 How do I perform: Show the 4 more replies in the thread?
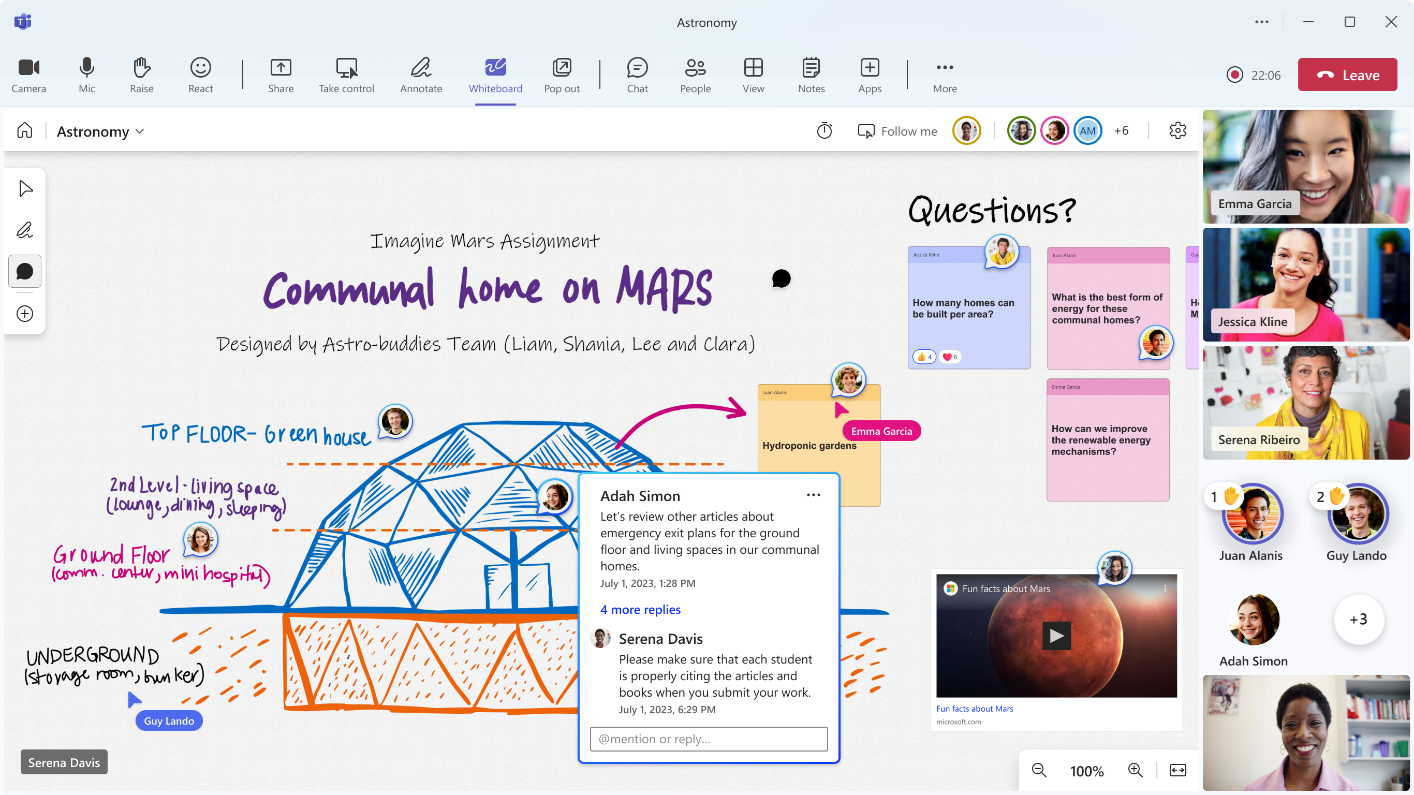click(x=640, y=610)
